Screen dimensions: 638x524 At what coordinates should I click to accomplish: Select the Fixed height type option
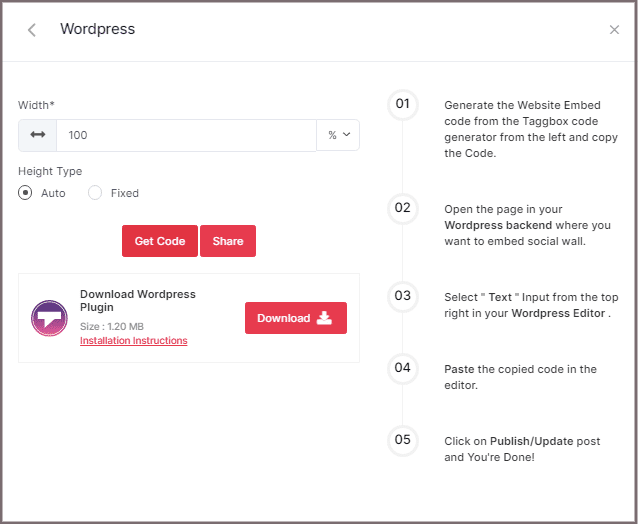[95, 193]
